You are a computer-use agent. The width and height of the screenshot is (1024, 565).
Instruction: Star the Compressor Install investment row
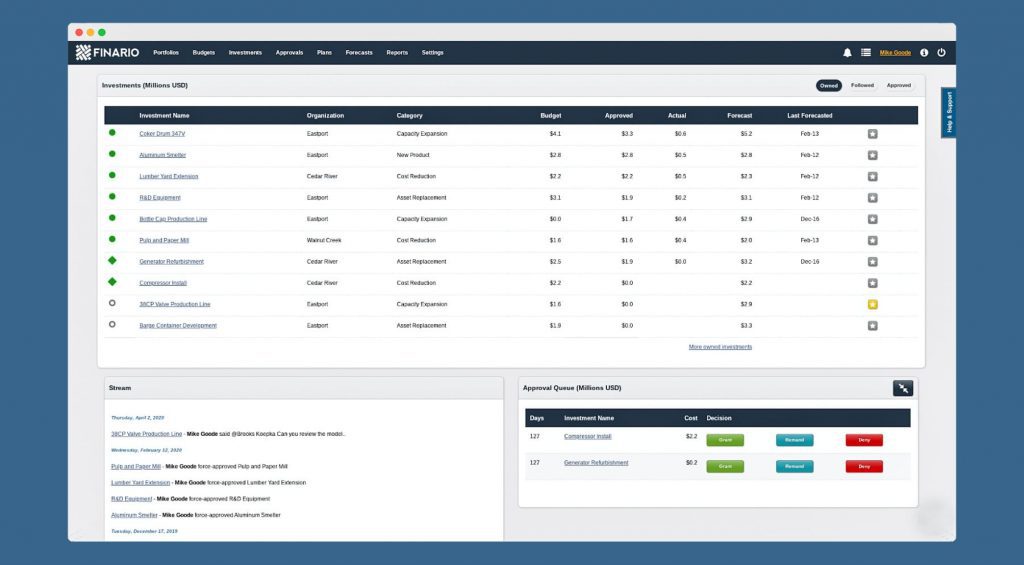click(x=872, y=283)
